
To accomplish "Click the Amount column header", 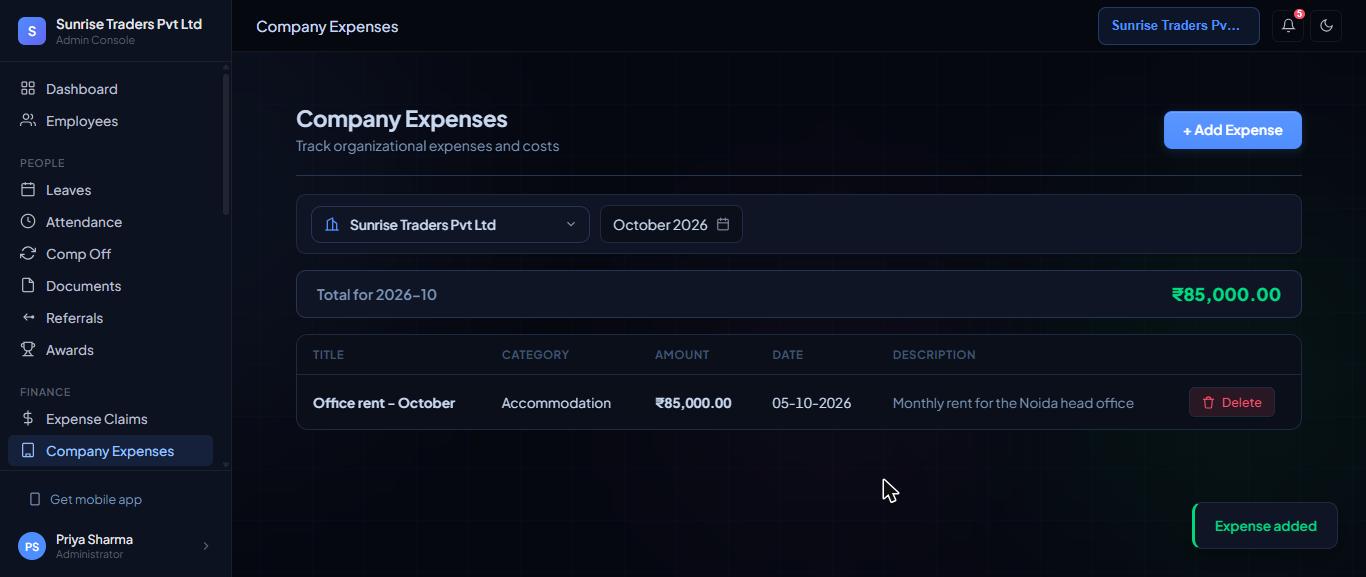I will pos(682,355).
